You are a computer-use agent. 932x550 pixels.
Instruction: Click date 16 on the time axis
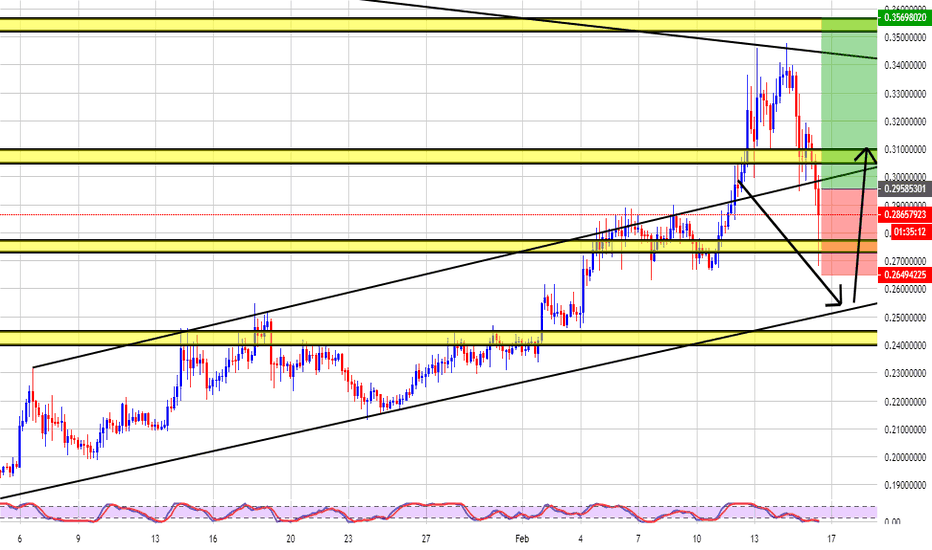tap(213, 539)
